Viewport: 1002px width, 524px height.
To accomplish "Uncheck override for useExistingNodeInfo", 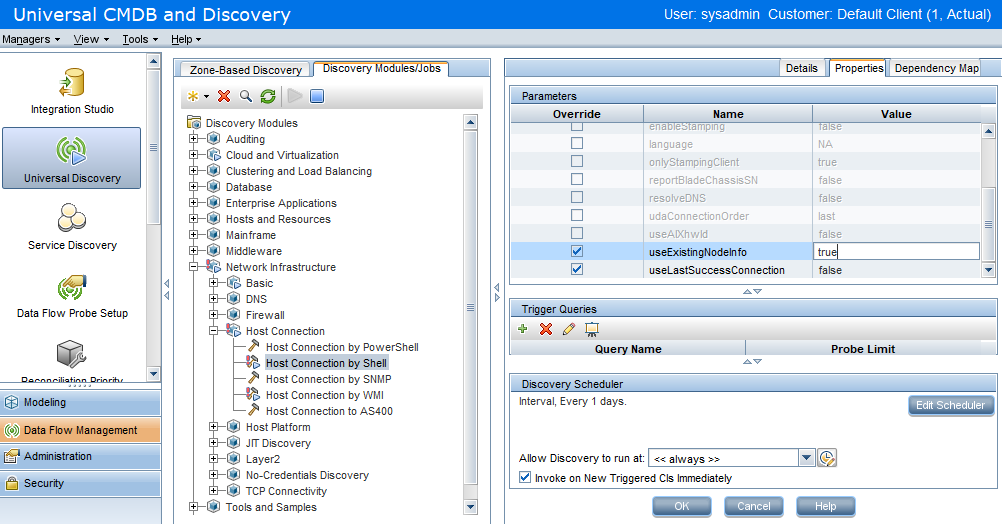I will 577,252.
